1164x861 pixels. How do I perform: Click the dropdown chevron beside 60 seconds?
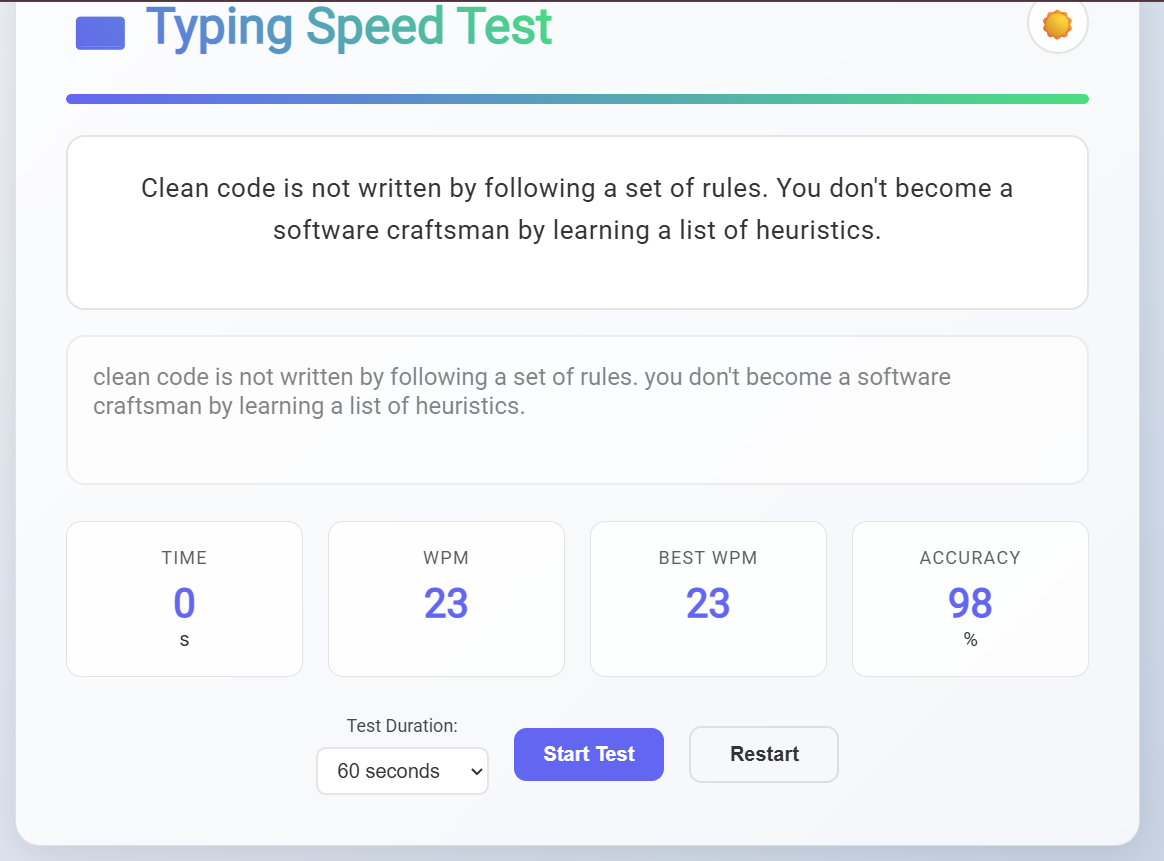pos(477,771)
